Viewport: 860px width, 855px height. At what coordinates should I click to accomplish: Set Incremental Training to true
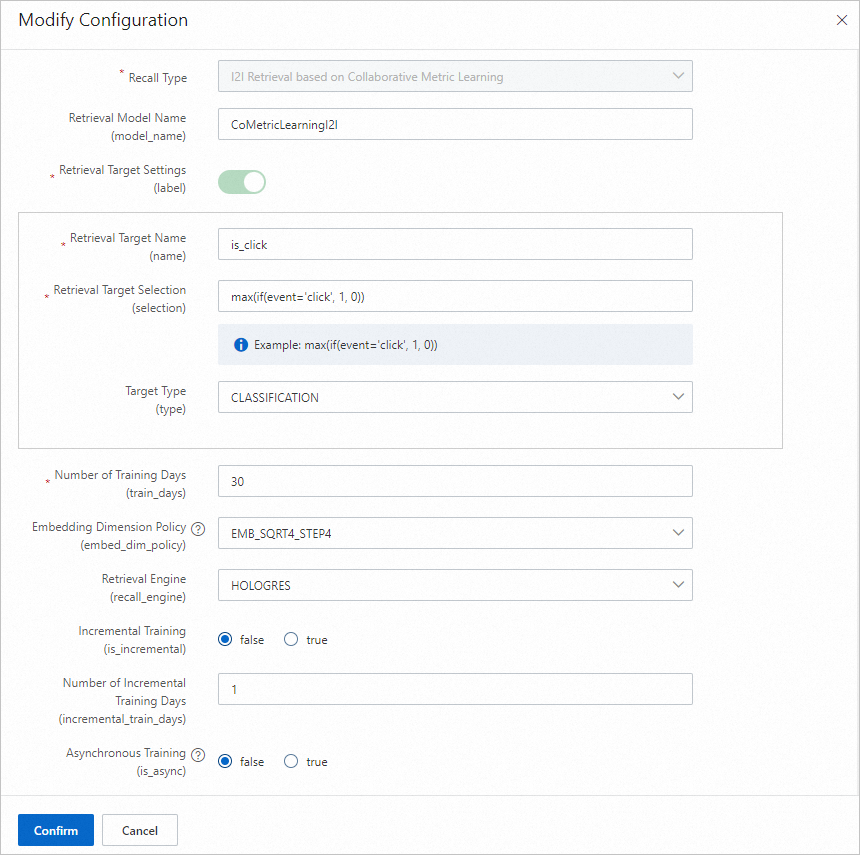[x=291, y=640]
